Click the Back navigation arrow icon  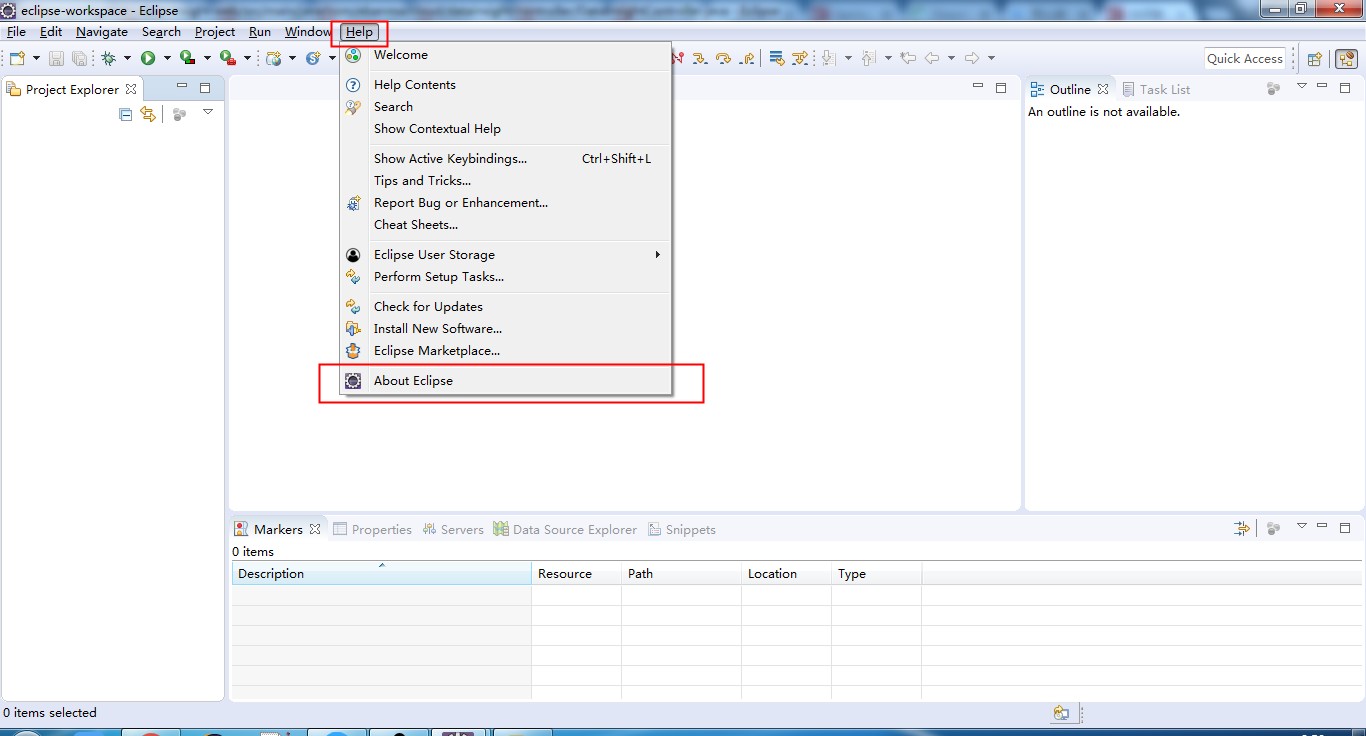coord(932,58)
